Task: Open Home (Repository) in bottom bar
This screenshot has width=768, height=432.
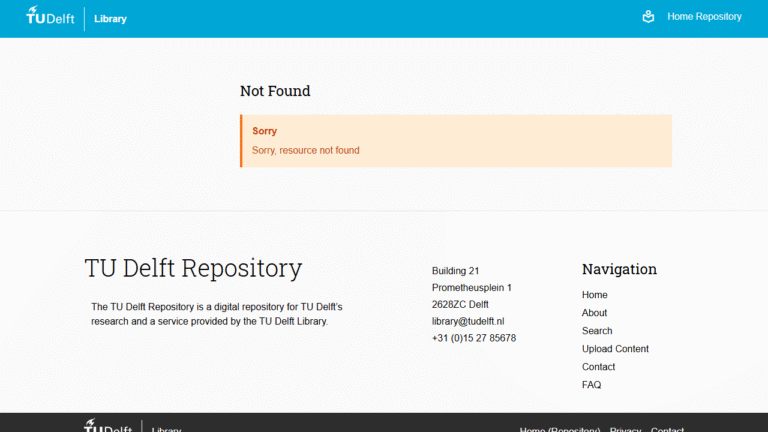Action: (559, 429)
